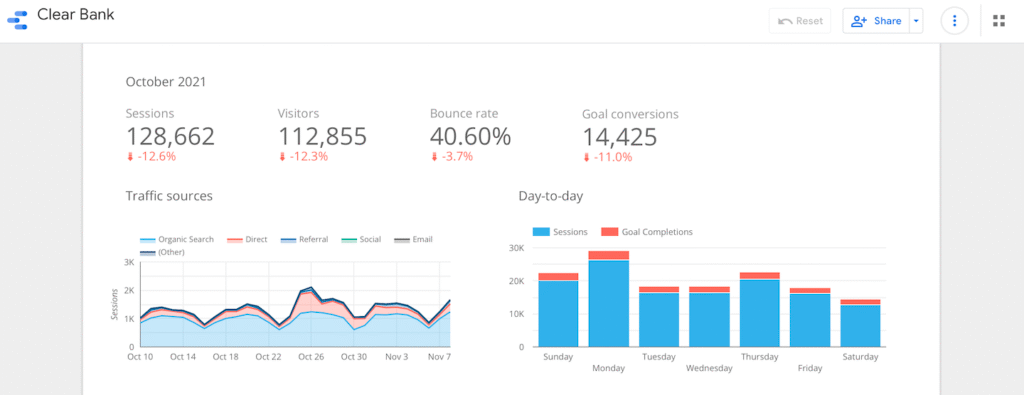
Task: Open the three-dot more options menu
Action: [x=954, y=21]
